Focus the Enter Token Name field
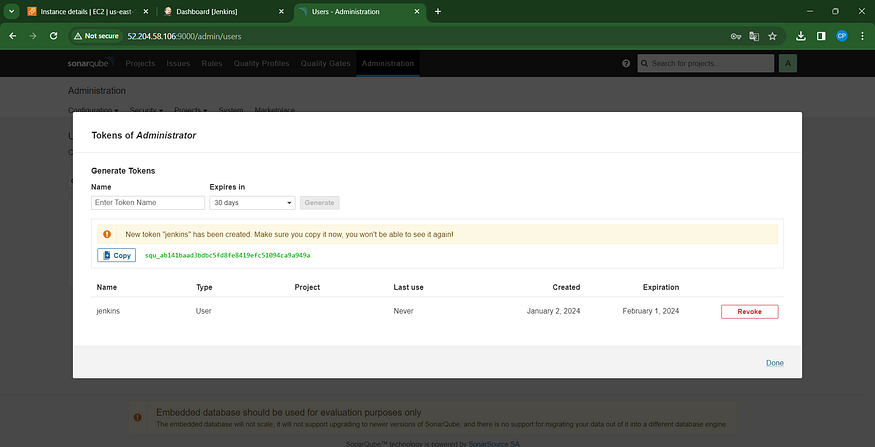 tap(148, 203)
